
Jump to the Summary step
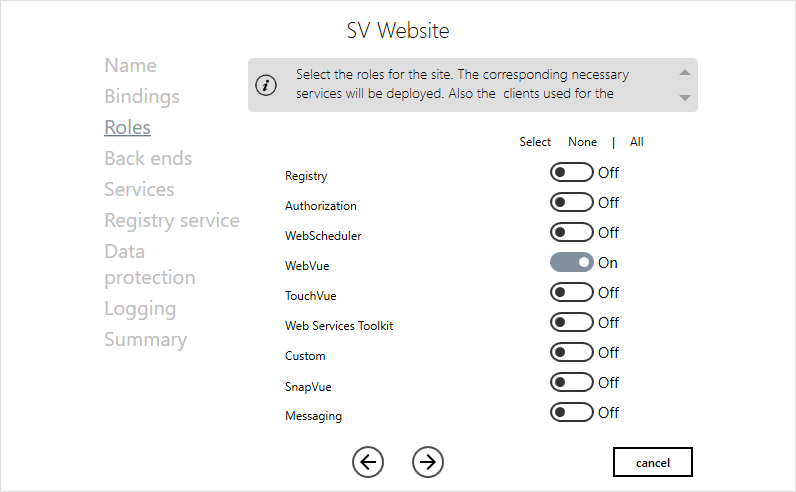(x=145, y=340)
